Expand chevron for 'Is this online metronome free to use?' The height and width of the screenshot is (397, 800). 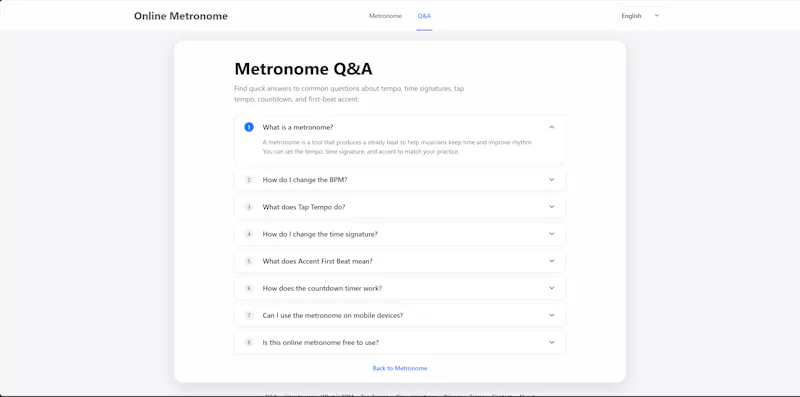(552, 342)
